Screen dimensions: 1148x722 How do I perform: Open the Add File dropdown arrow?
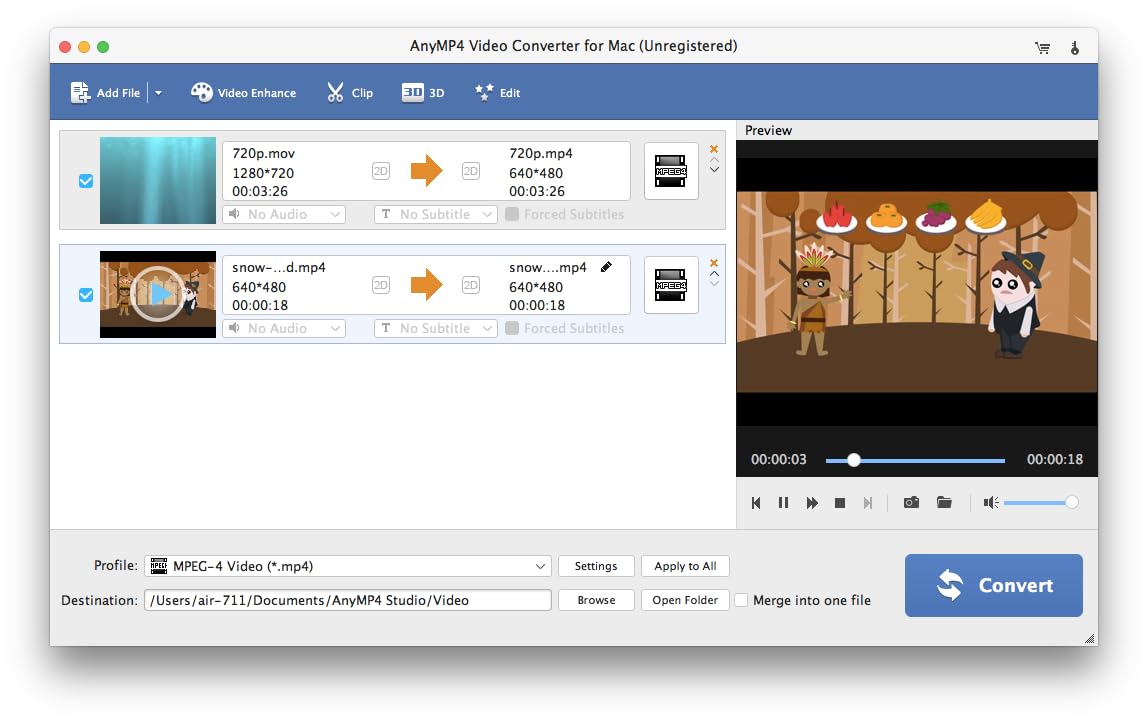point(158,93)
